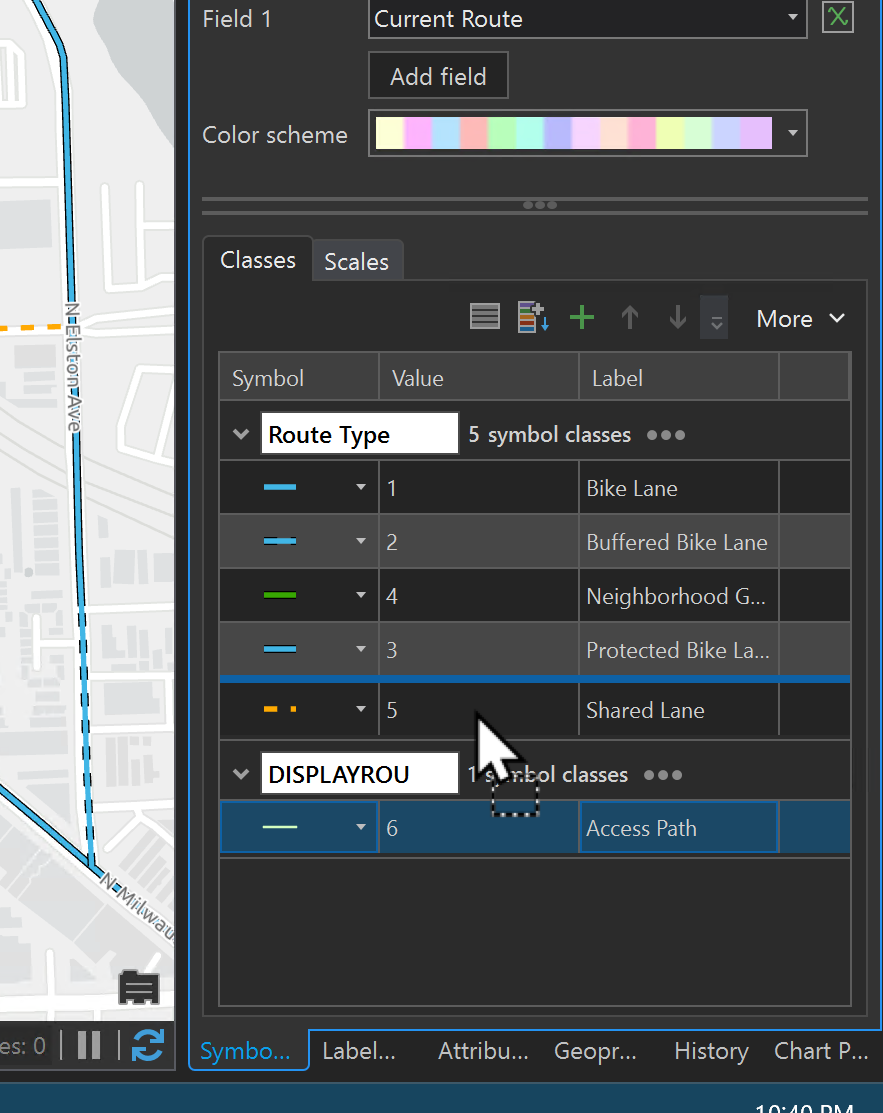The image size is (883, 1113).
Task: Click the green X beside Current Route field
Action: (x=837, y=17)
